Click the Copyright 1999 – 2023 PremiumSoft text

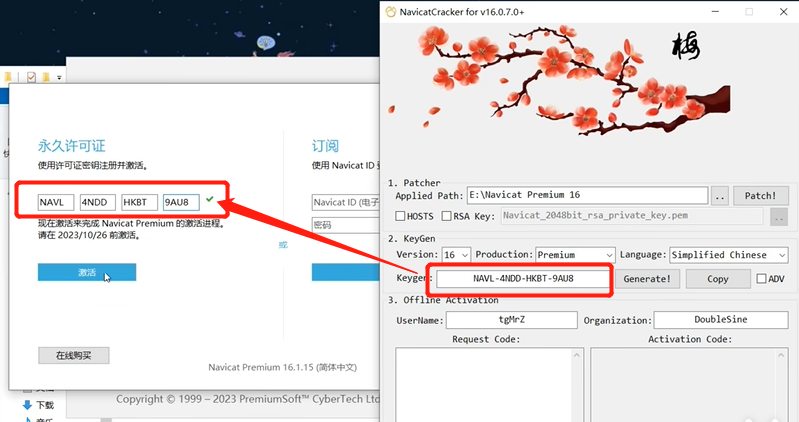tap(248, 399)
